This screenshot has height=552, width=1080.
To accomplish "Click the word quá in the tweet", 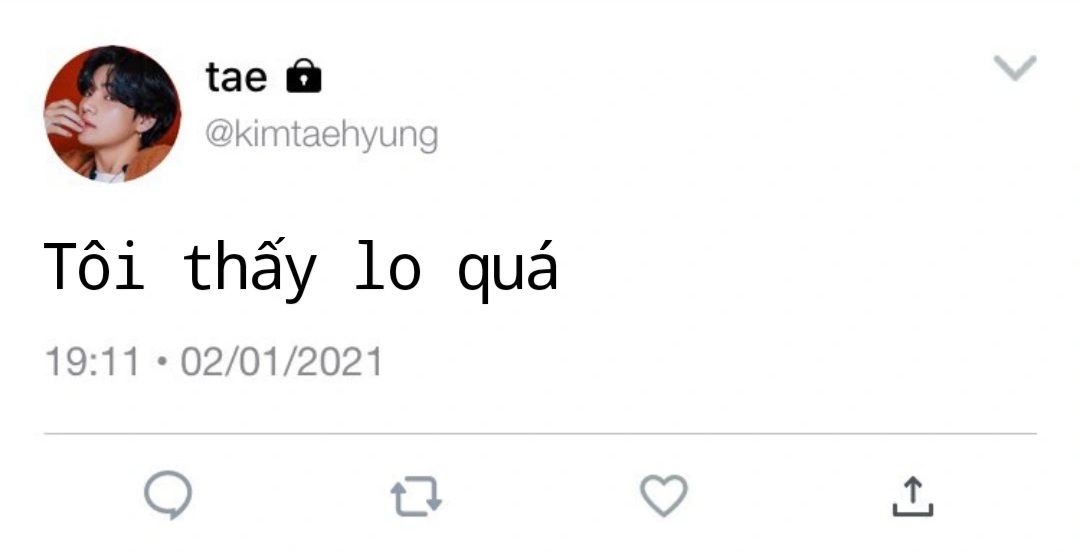I will [508, 270].
